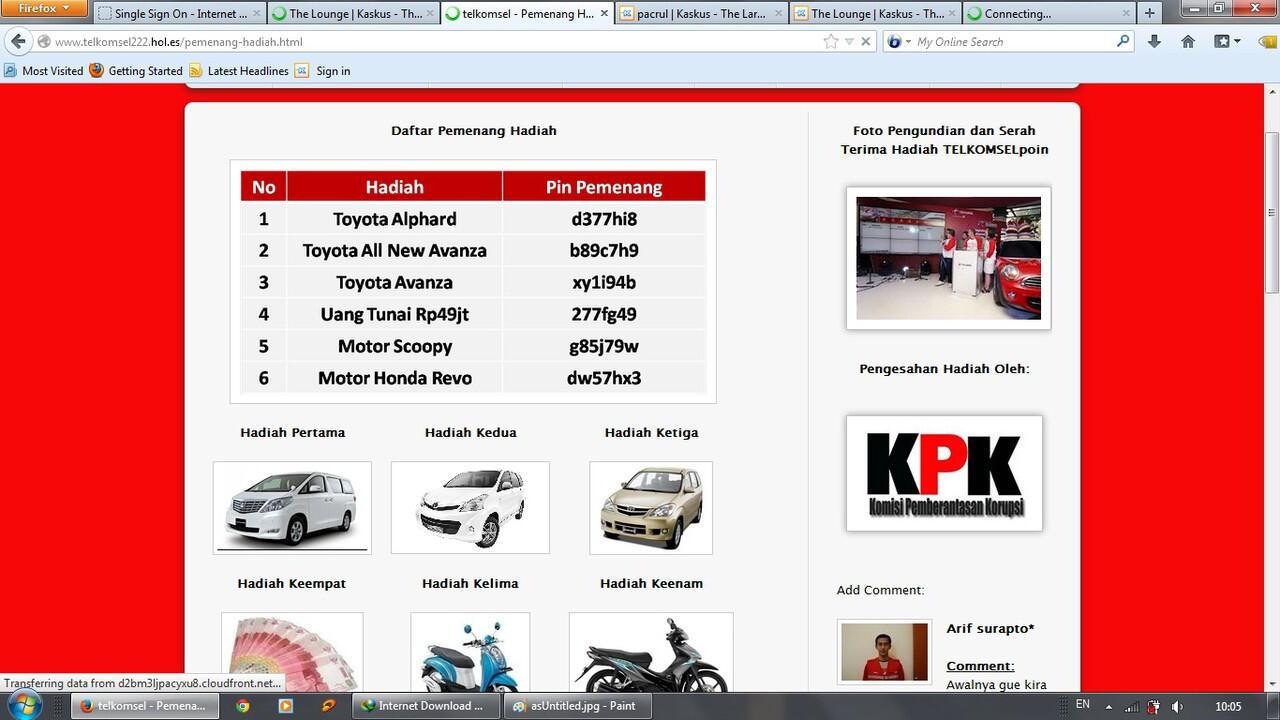1280x720 pixels.
Task: Click the 'Daftar Pemenang Hadiah' heading
Action: coord(474,131)
